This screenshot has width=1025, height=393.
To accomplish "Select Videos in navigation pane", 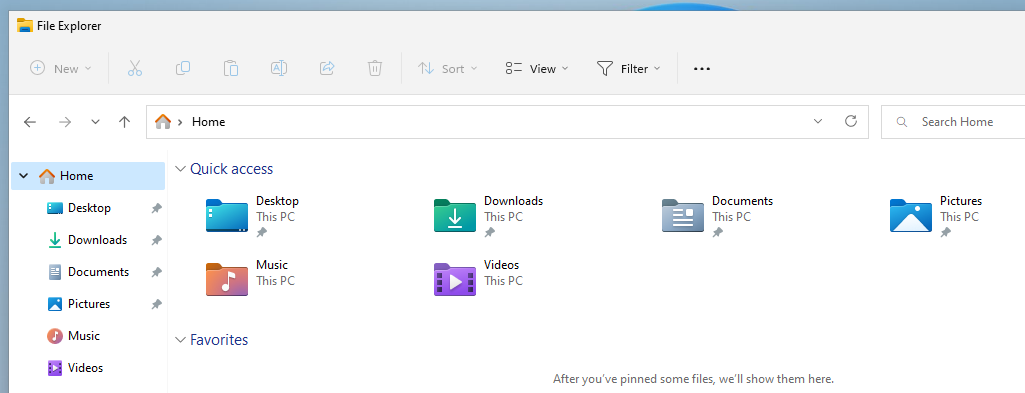I will 88,368.
